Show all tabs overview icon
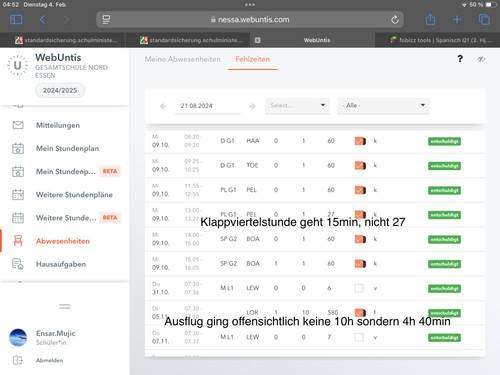This screenshot has width=500, height=375. pyautogui.click(x=484, y=20)
